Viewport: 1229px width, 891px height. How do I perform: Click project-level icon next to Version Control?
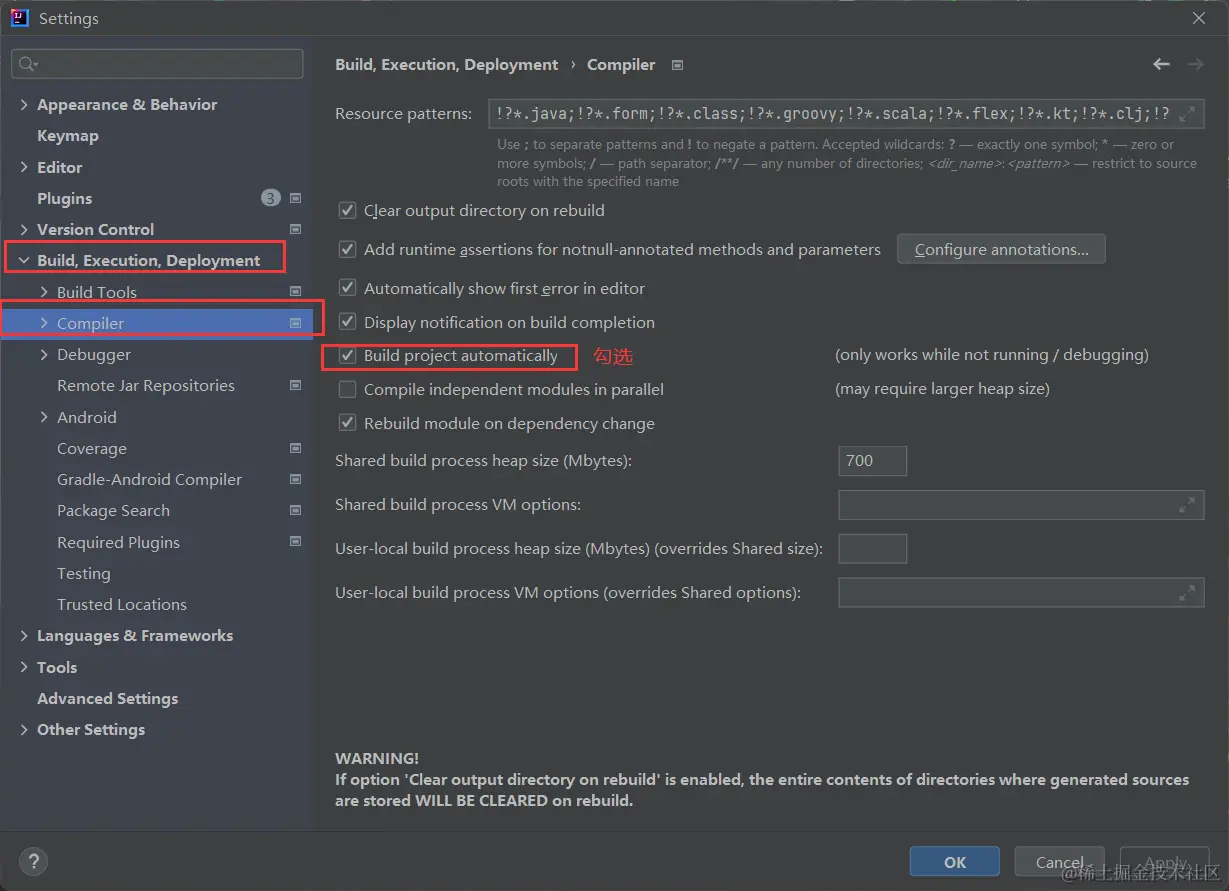[x=295, y=229]
